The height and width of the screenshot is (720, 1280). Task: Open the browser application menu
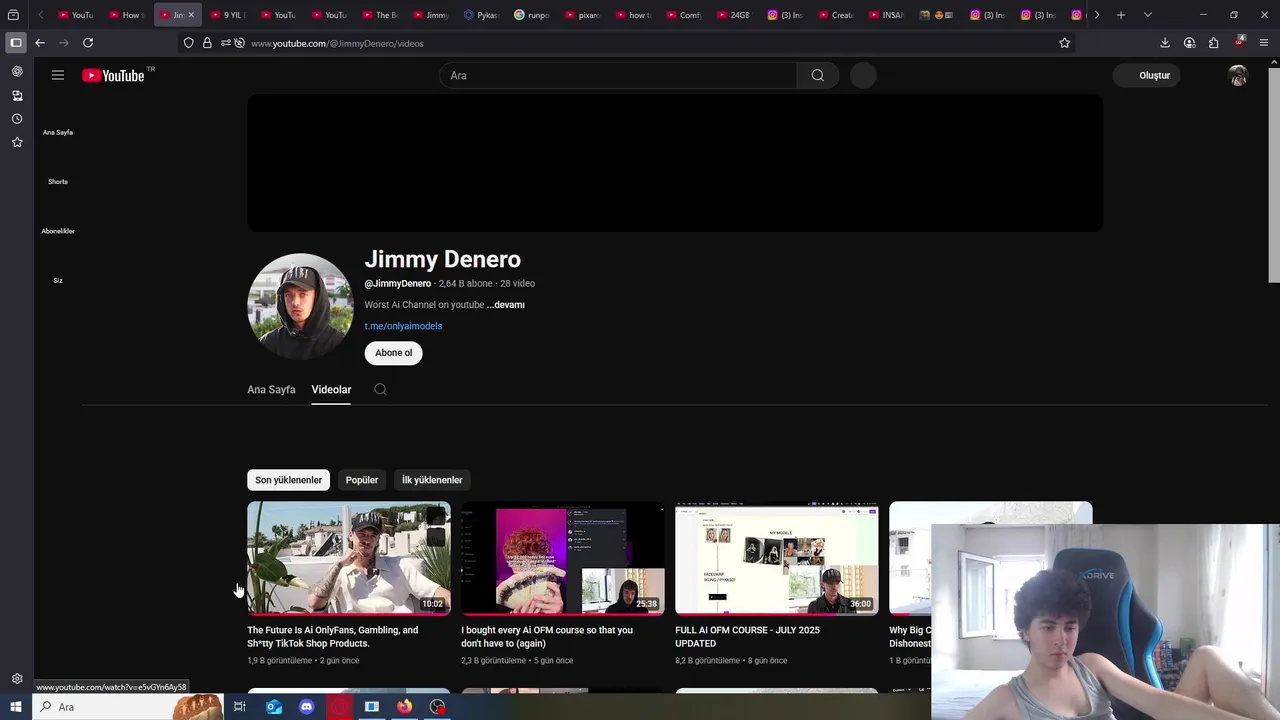[1264, 43]
